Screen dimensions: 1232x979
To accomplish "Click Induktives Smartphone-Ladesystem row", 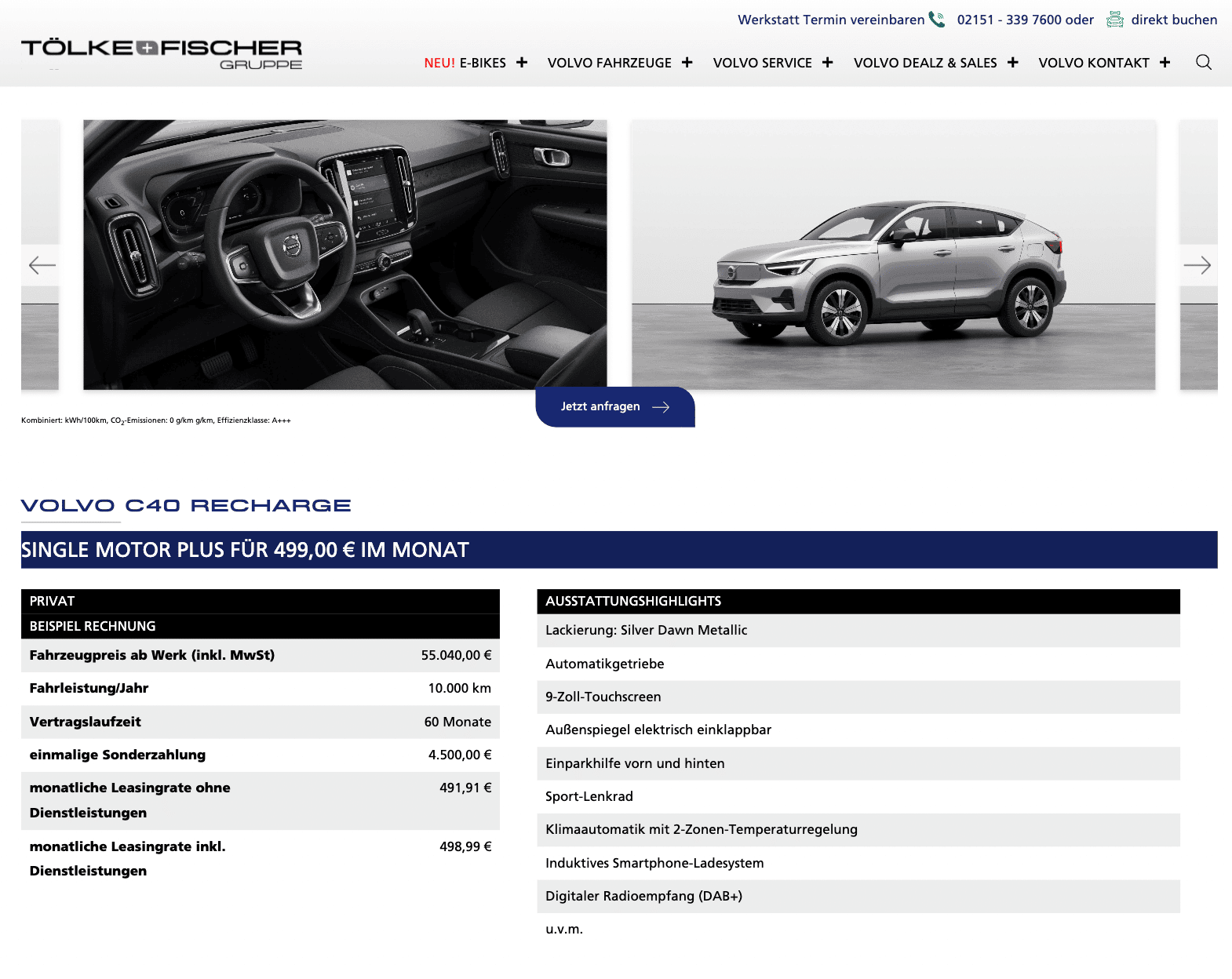I will pos(858,863).
